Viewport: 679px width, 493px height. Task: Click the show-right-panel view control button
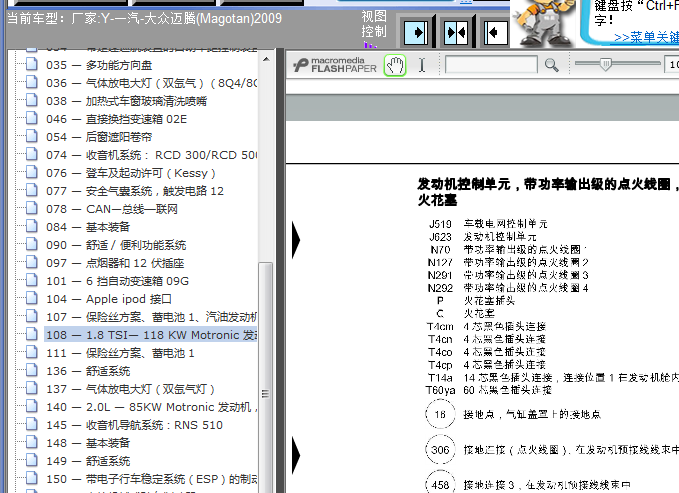point(416,32)
